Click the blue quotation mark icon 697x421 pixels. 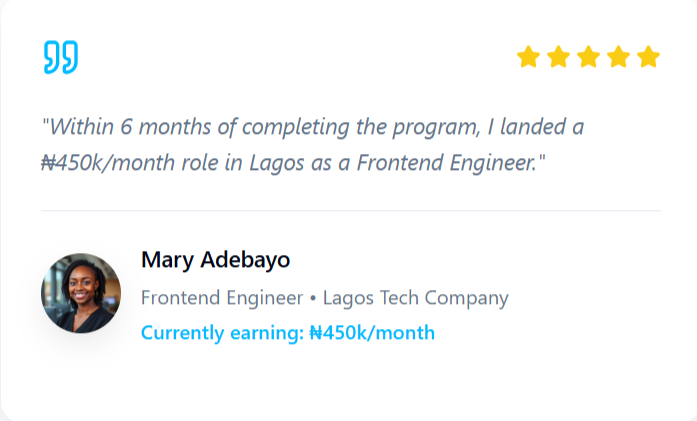click(x=61, y=57)
